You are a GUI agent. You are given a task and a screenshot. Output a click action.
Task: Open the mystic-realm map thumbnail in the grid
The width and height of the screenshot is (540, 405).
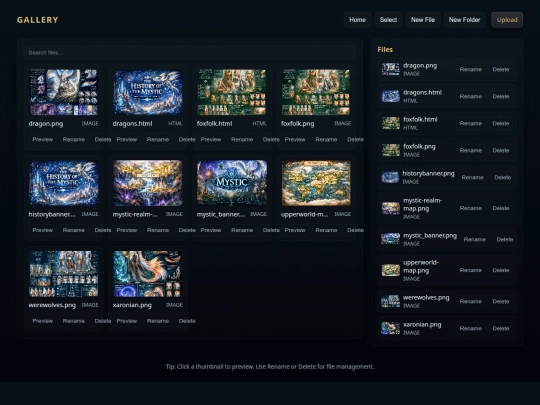click(x=148, y=183)
